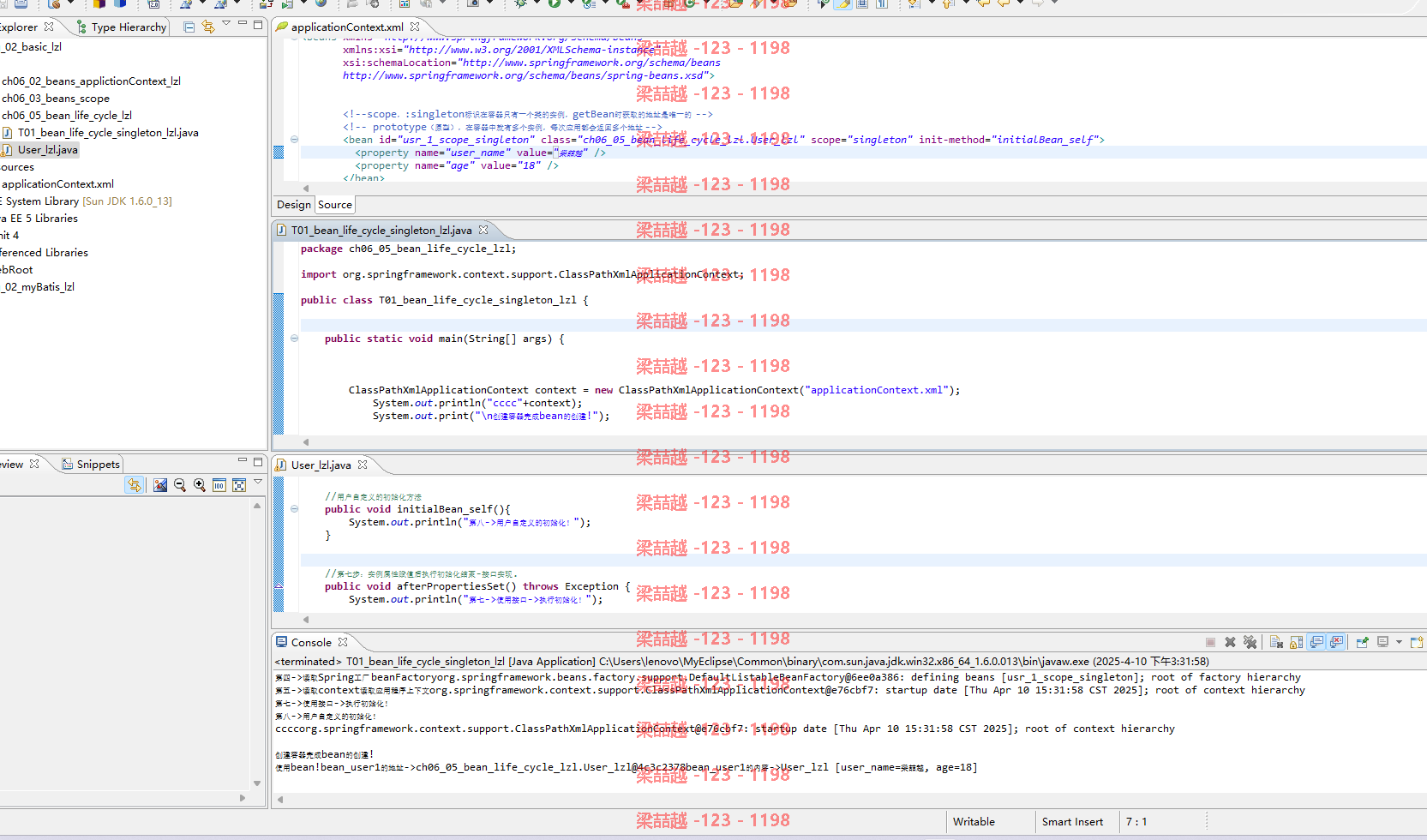
Task: Collapse the usr_1_scope_singleton bean element
Action: (294, 140)
